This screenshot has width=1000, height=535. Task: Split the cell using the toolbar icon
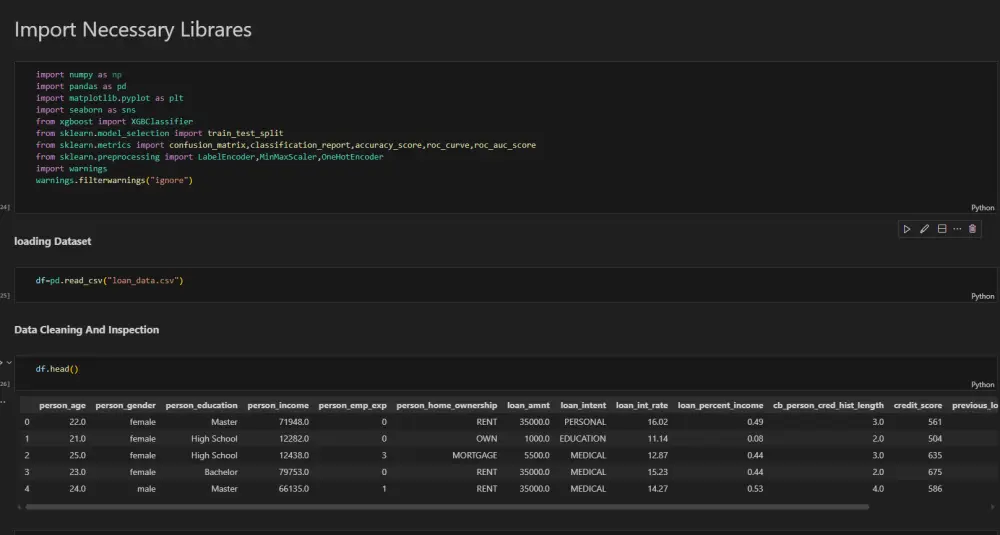point(941,229)
